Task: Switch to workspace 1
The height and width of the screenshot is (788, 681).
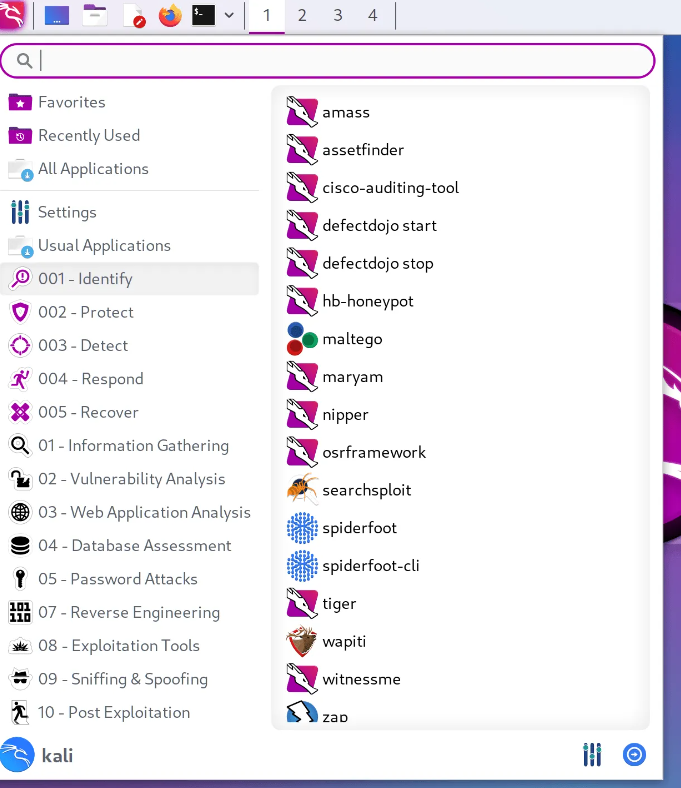Action: pyautogui.click(x=267, y=16)
